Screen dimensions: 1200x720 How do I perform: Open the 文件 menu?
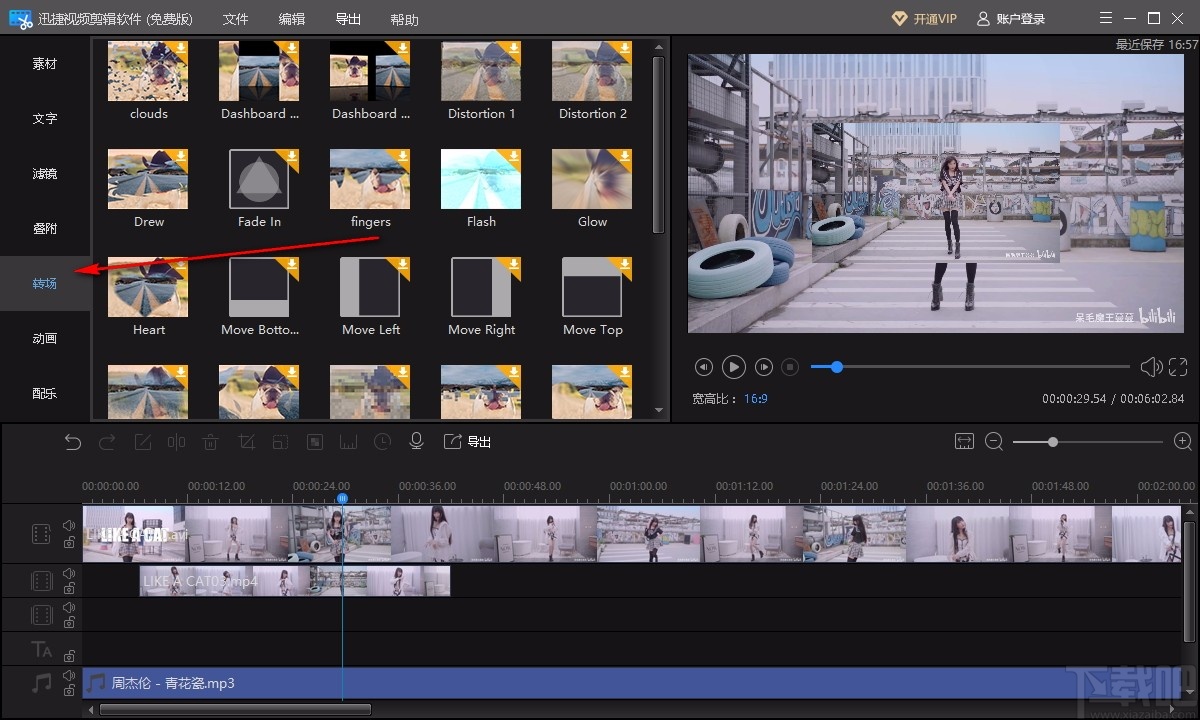click(x=235, y=19)
